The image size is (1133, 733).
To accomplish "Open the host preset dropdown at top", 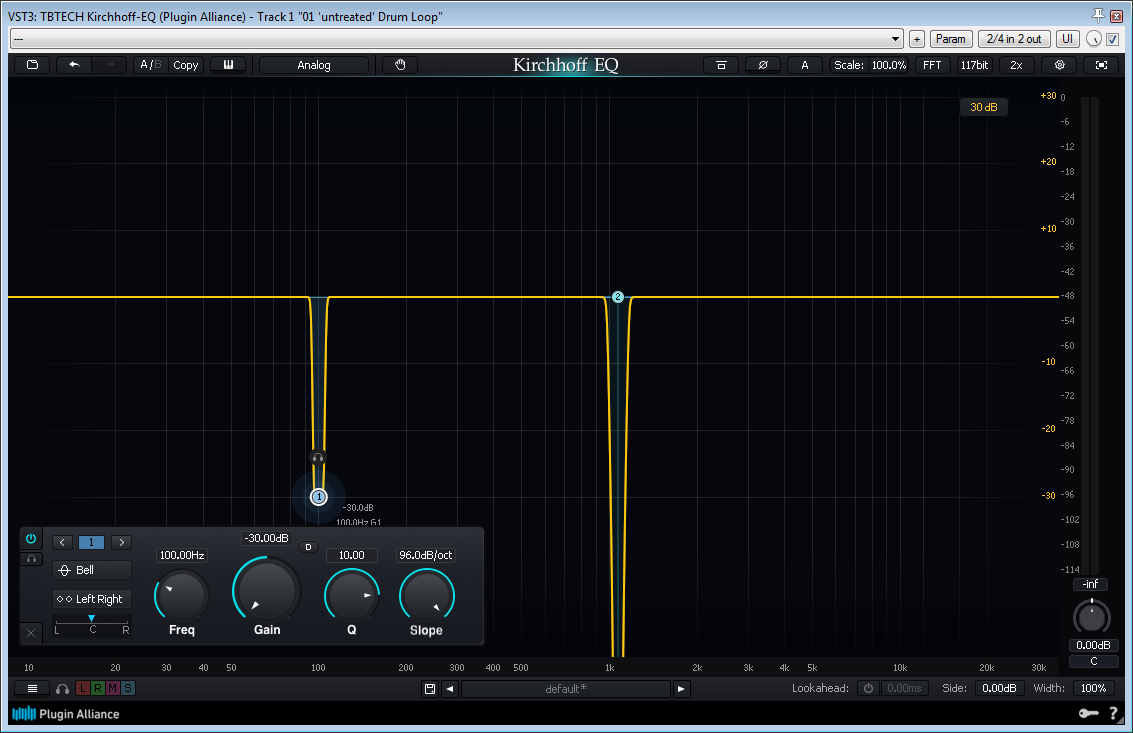I will pyautogui.click(x=457, y=39).
